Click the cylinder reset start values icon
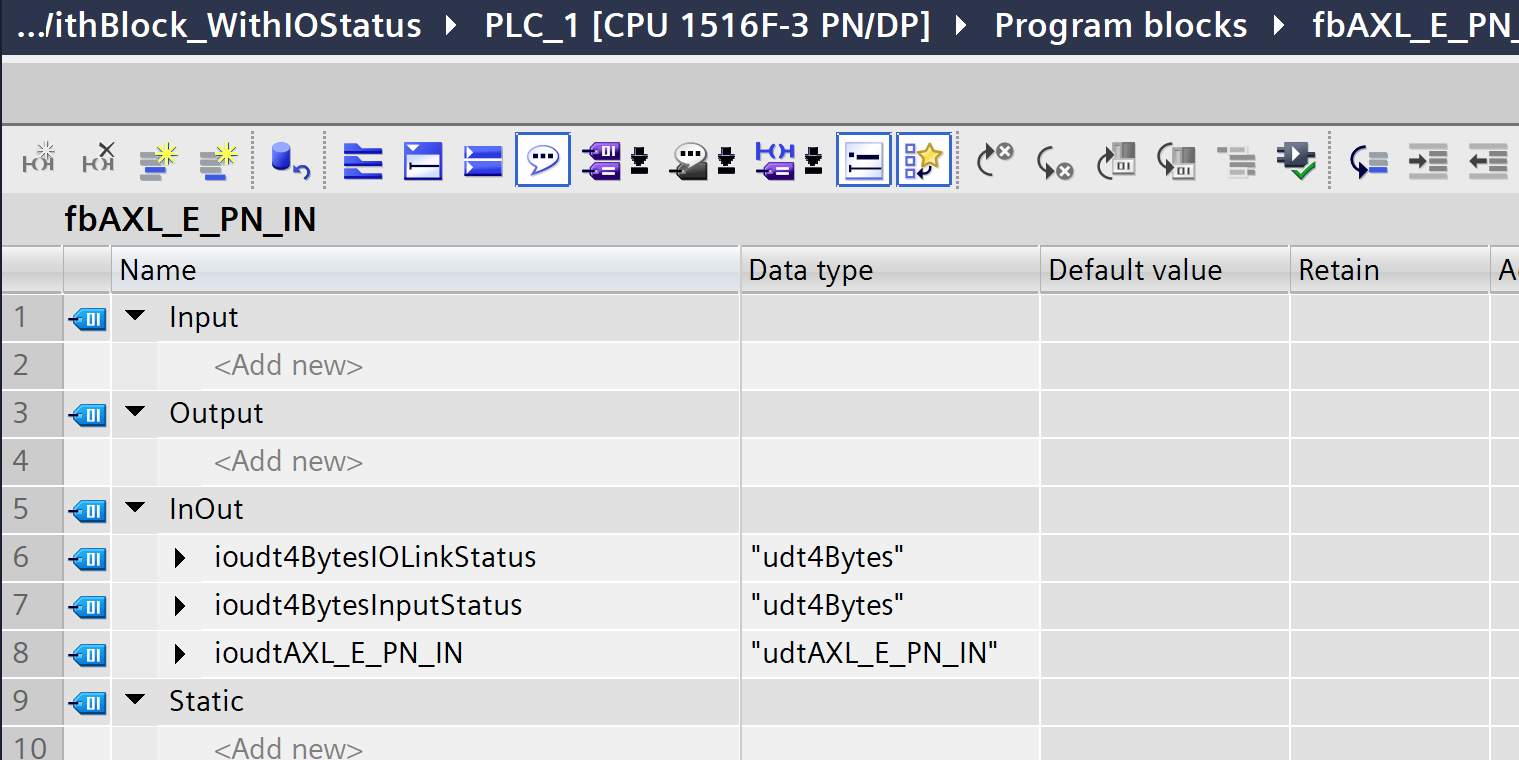This screenshot has width=1519, height=760. pos(289,160)
